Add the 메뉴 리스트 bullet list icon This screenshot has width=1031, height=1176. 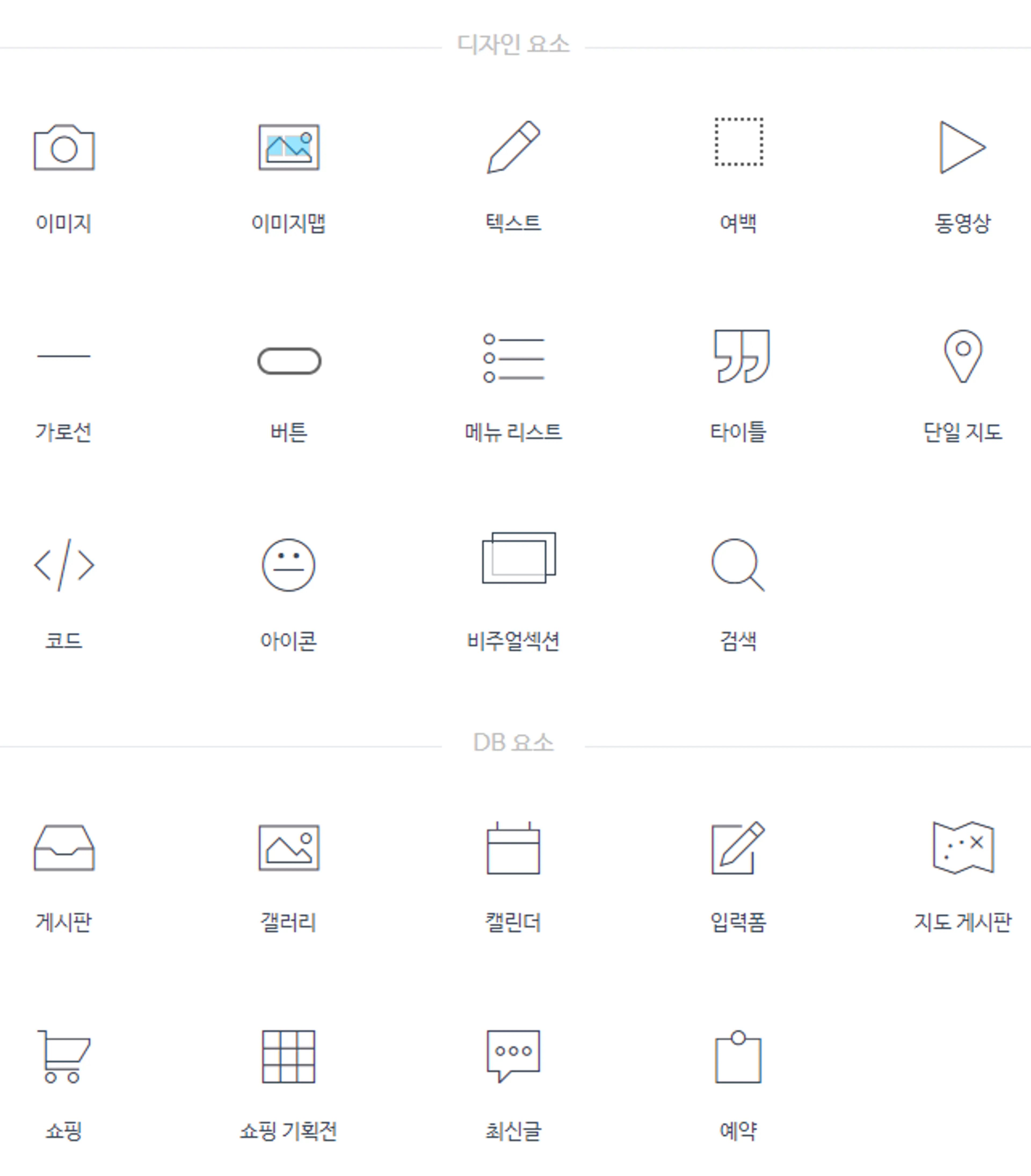tap(514, 358)
